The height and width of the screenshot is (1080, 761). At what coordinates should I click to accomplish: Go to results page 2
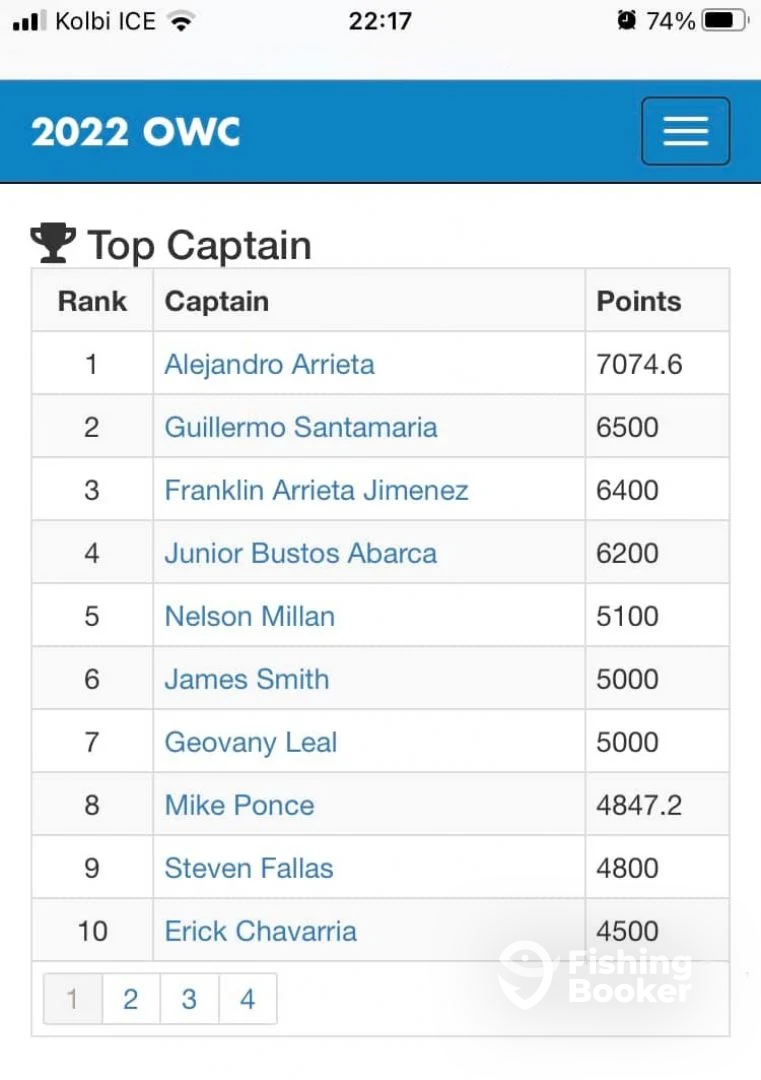point(131,999)
